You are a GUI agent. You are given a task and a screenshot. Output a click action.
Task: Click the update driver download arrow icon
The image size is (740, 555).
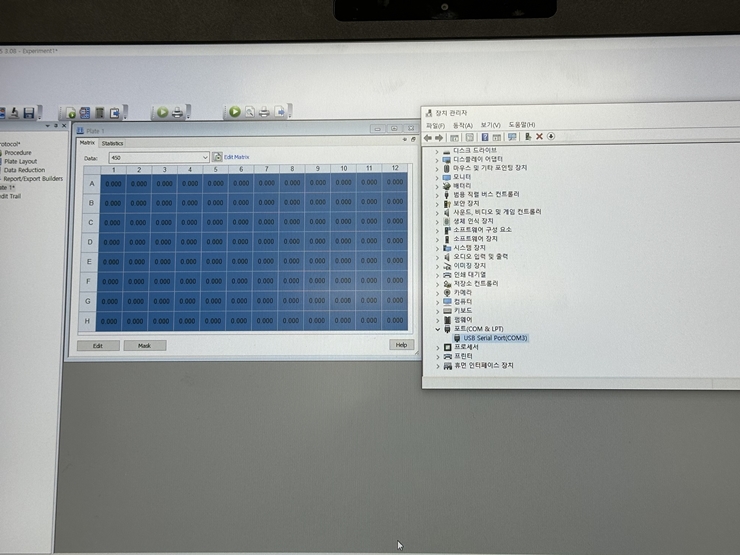(x=550, y=137)
